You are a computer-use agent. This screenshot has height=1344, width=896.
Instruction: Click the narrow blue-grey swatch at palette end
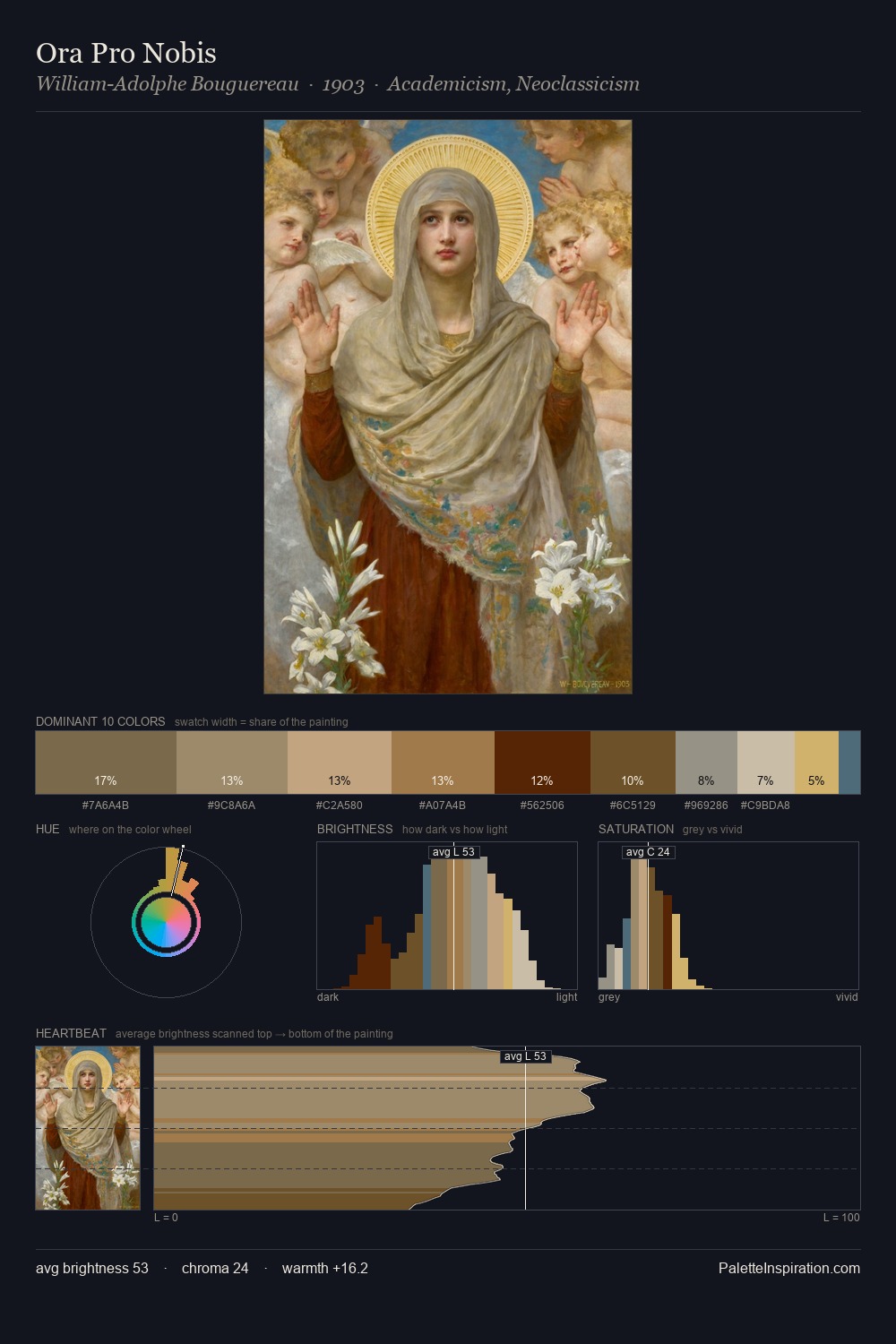849,762
